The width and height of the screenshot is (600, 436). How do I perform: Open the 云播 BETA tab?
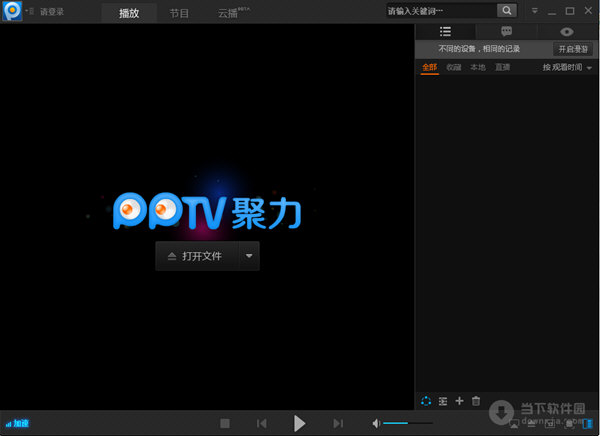(233, 13)
